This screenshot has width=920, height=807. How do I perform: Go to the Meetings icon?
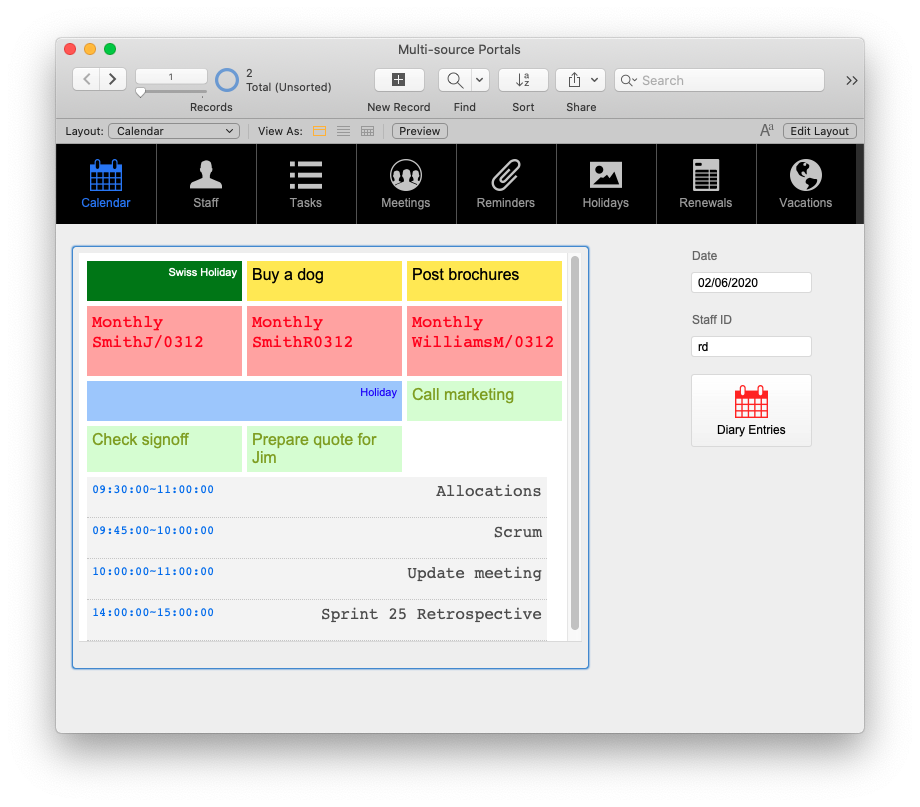coord(405,175)
